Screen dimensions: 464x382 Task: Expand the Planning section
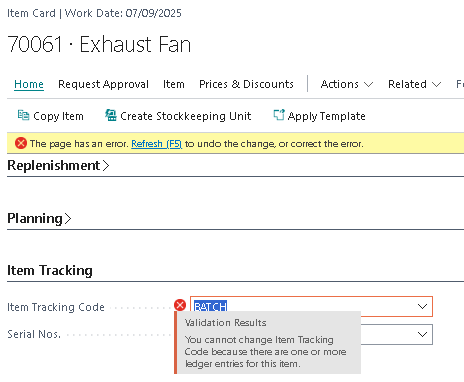tap(39, 218)
